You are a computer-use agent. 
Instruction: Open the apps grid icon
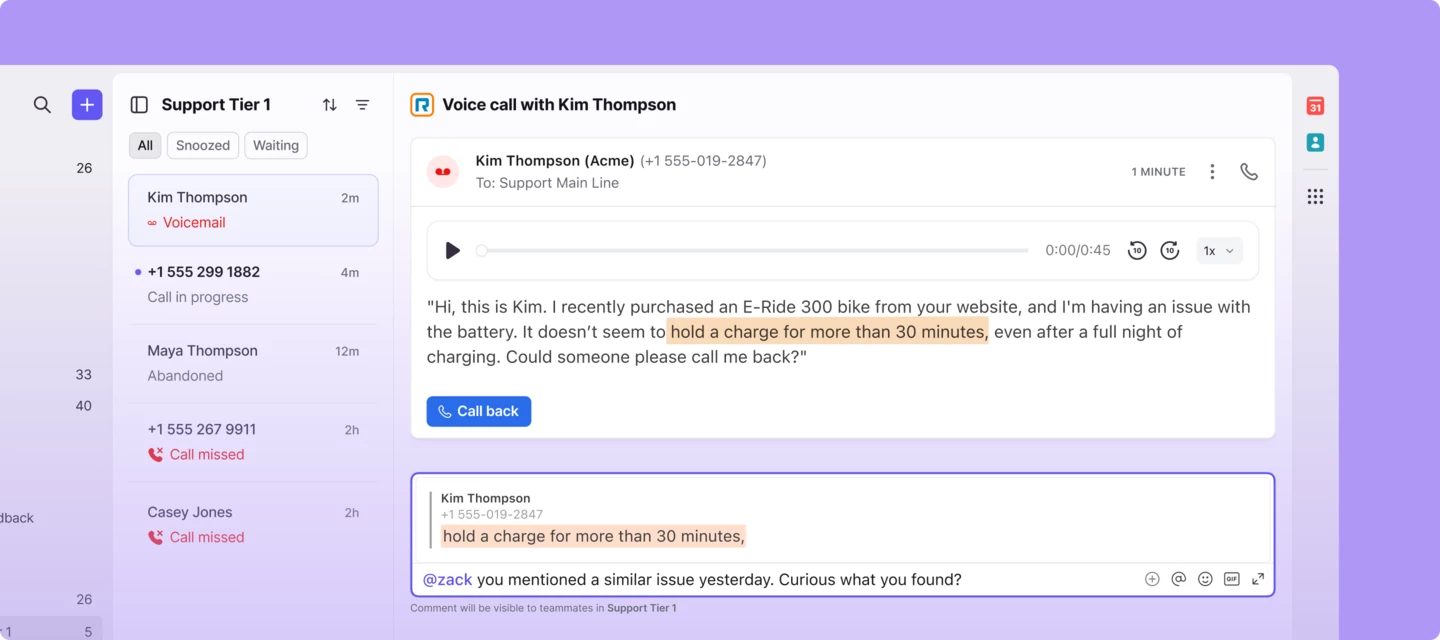[1315, 197]
